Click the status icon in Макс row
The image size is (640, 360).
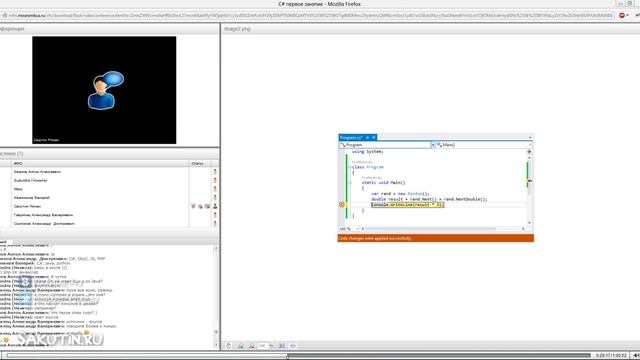[x=215, y=189]
